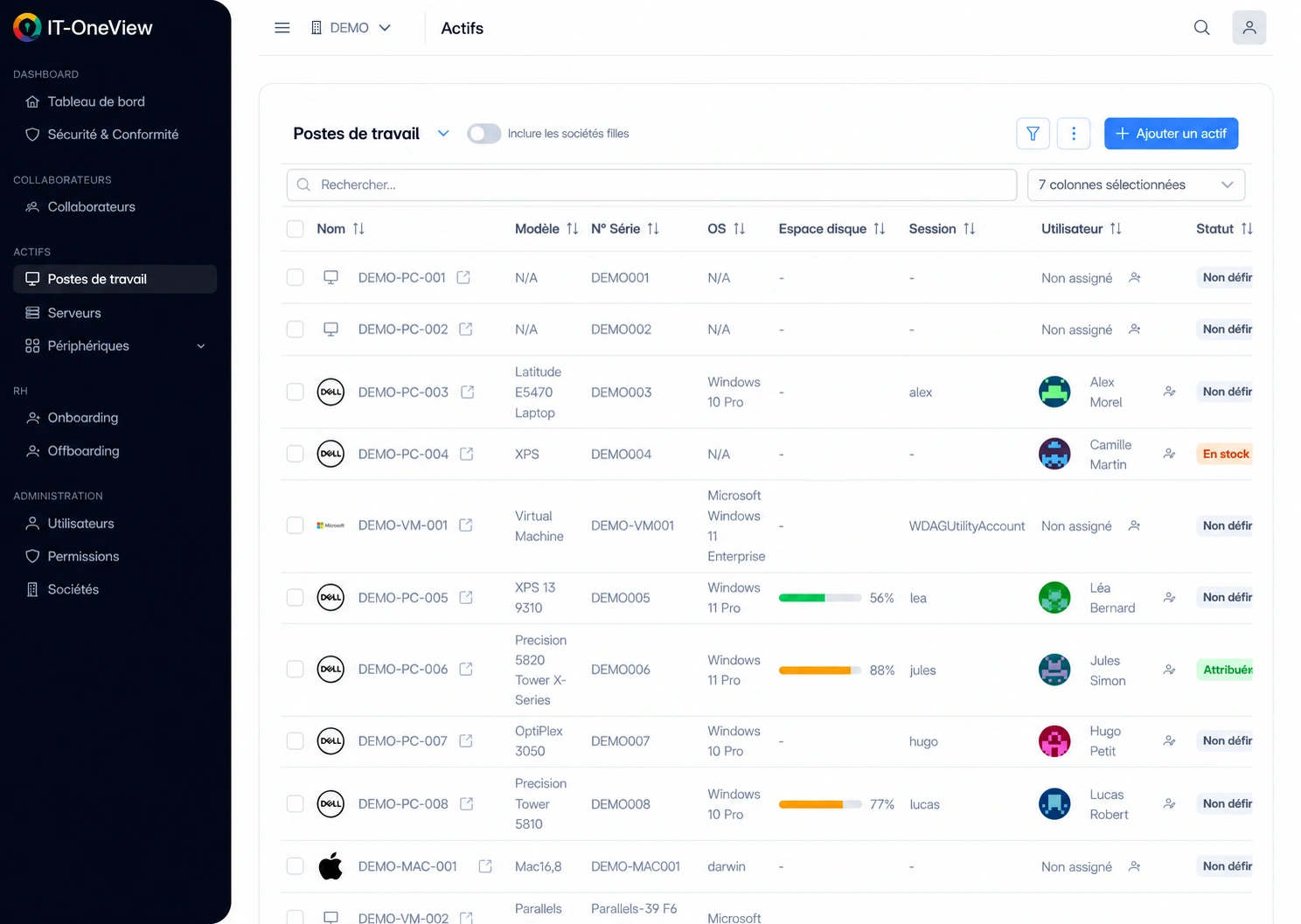Image resolution: width=1301 pixels, height=924 pixels.
Task: Open the DEMO company dropdown
Action: 351,28
